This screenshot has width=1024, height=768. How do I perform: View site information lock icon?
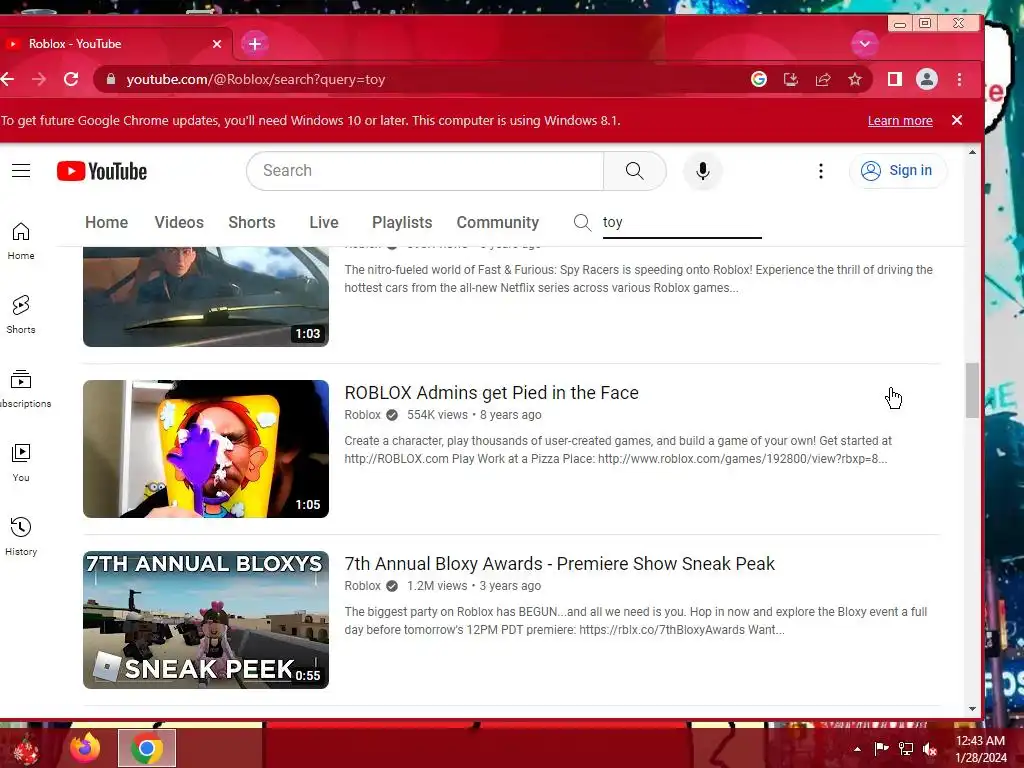pyautogui.click(x=111, y=79)
